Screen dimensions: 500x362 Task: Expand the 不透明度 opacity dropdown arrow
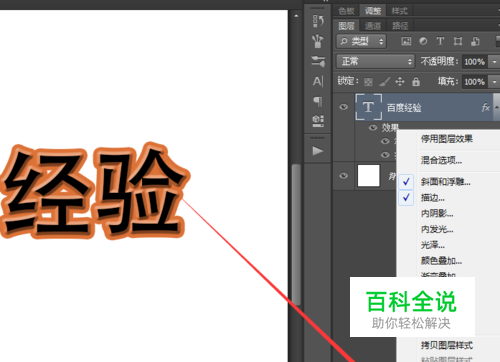[x=494, y=62]
